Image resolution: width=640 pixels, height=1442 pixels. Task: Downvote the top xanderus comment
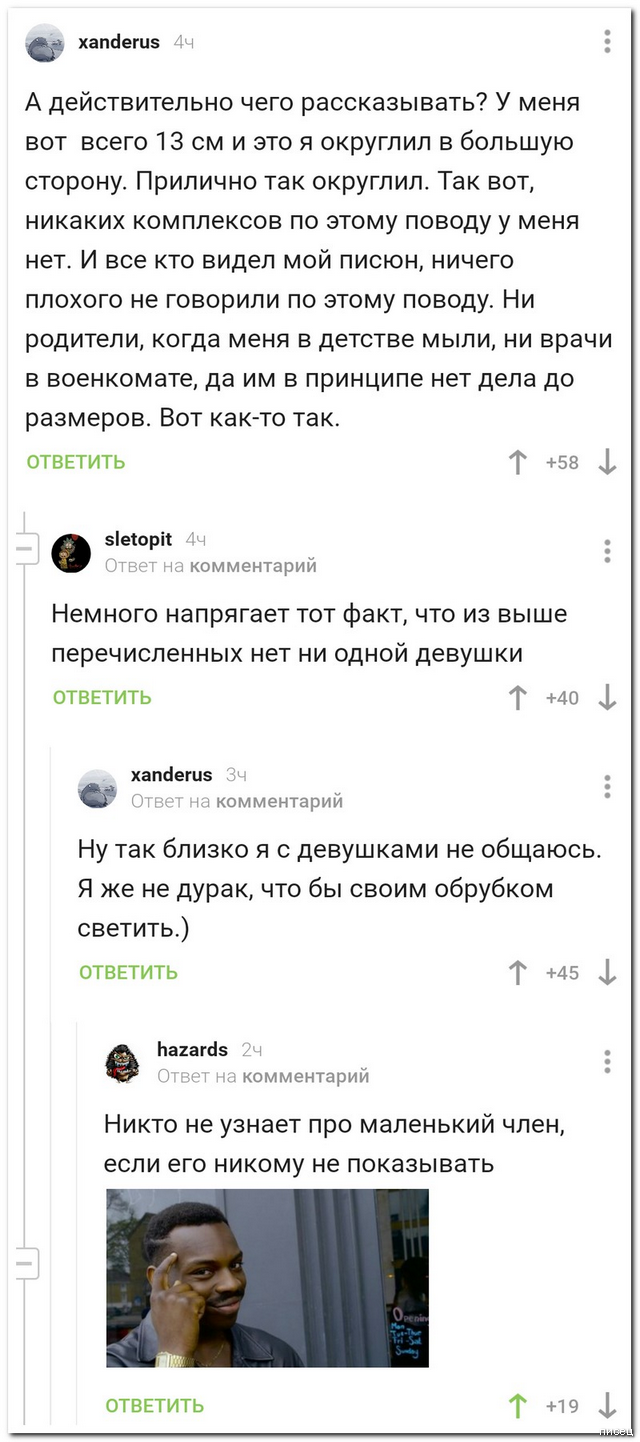coord(607,462)
